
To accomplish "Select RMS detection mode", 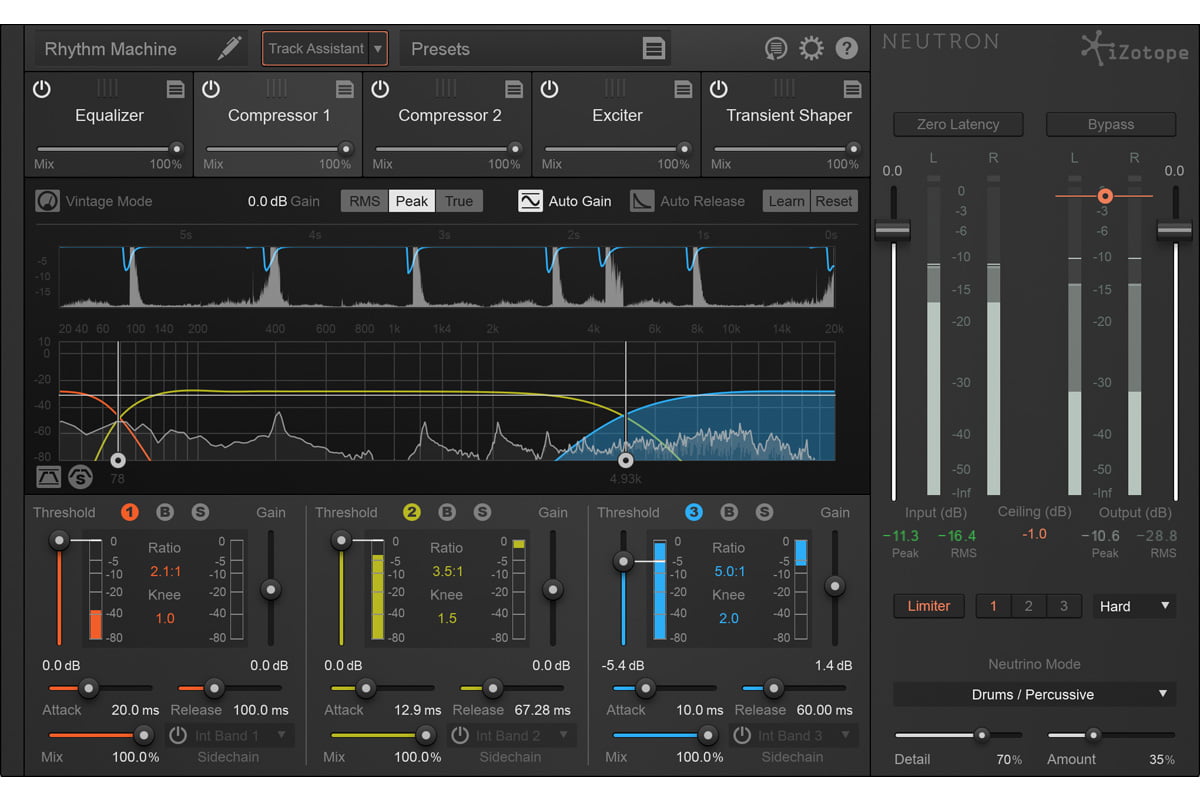I will [365, 201].
